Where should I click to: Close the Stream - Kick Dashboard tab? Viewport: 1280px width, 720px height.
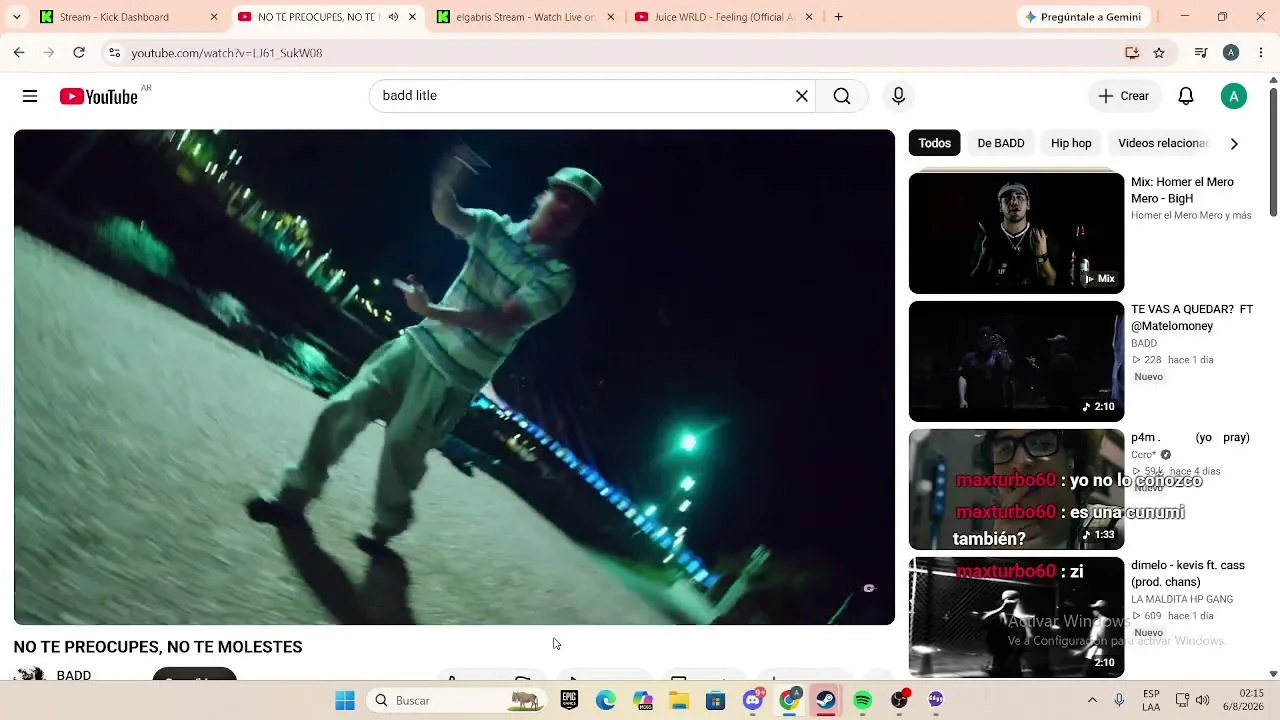pyautogui.click(x=214, y=17)
